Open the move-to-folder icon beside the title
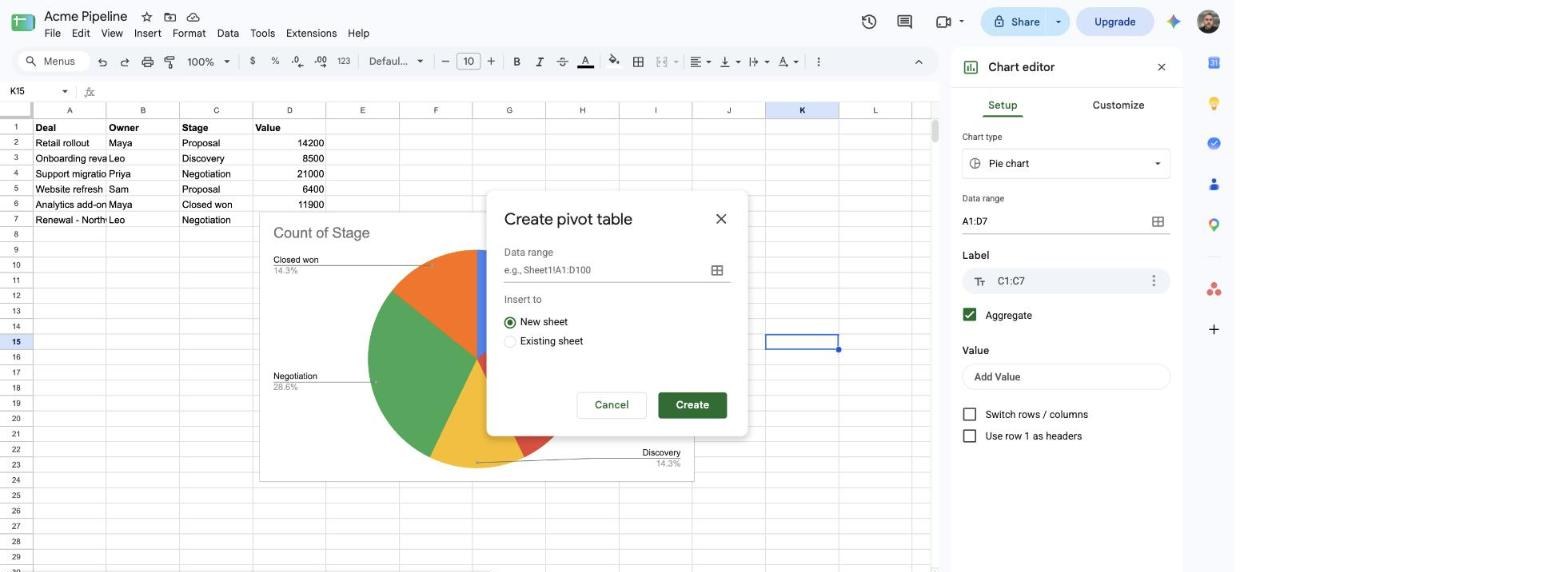The height and width of the screenshot is (572, 1543). pos(170,17)
